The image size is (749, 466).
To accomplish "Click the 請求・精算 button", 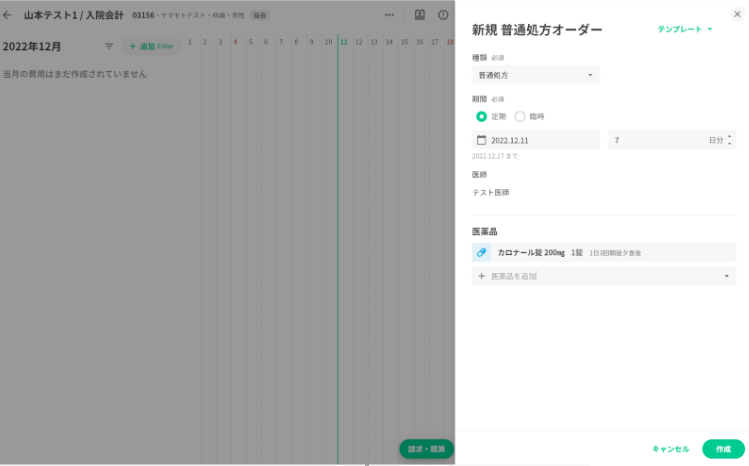I will (x=426, y=449).
